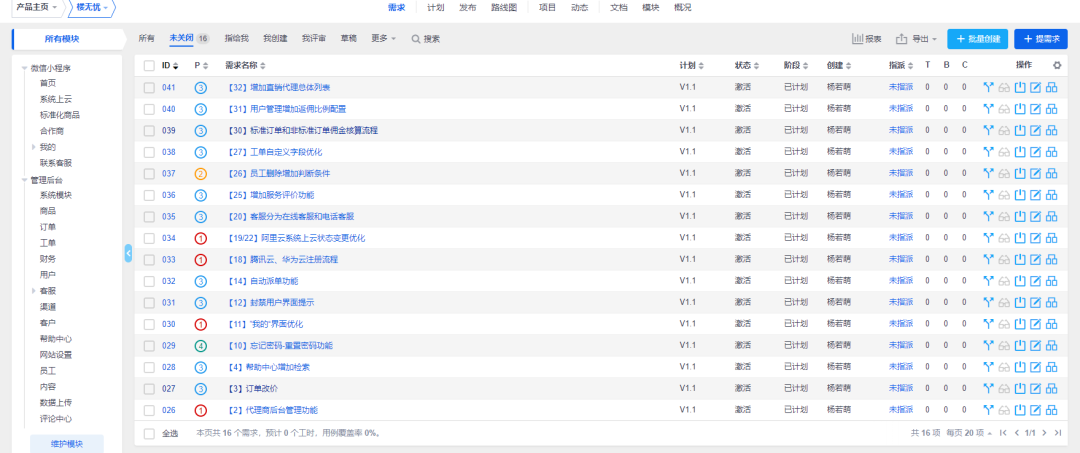
Task: Tick the checkbox for requirement 028
Action: click(149, 367)
